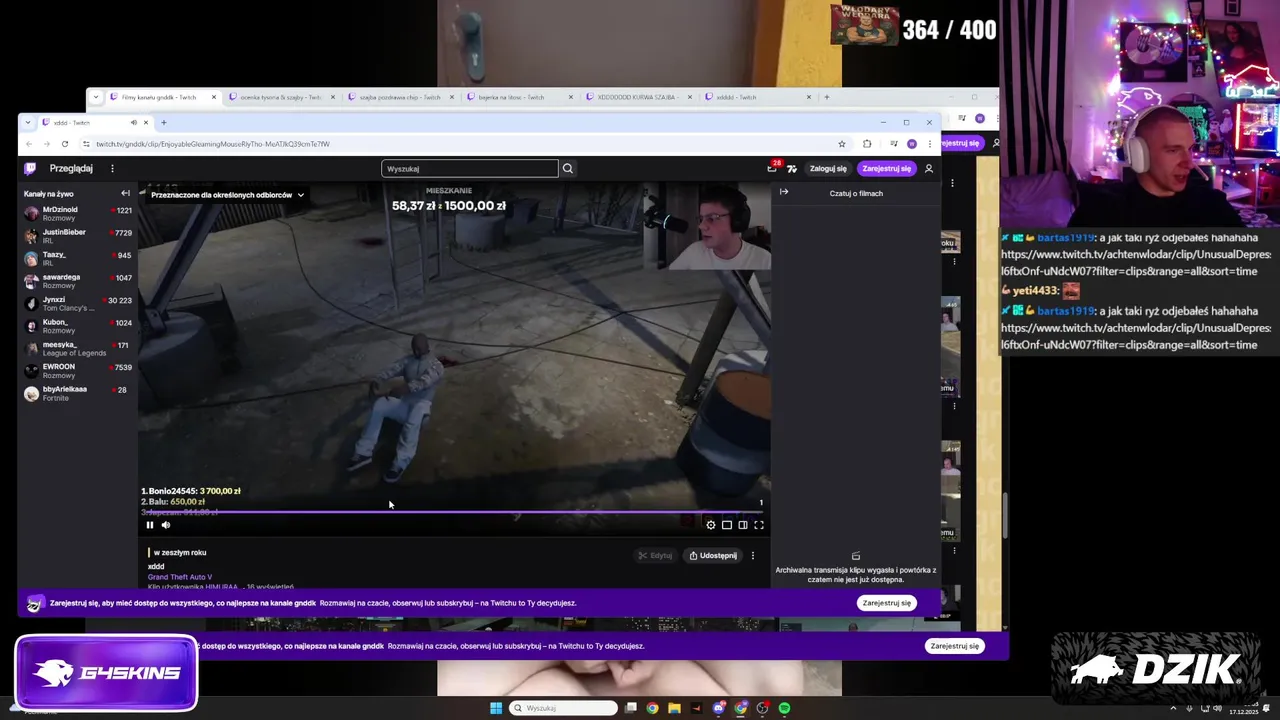Open the Grand Theft Auto V category link

(180, 577)
